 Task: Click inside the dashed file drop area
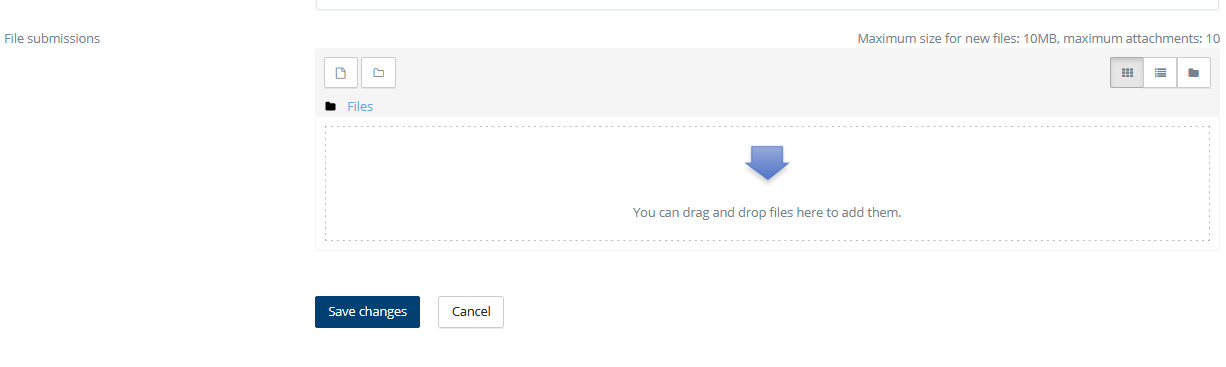[x=767, y=184]
